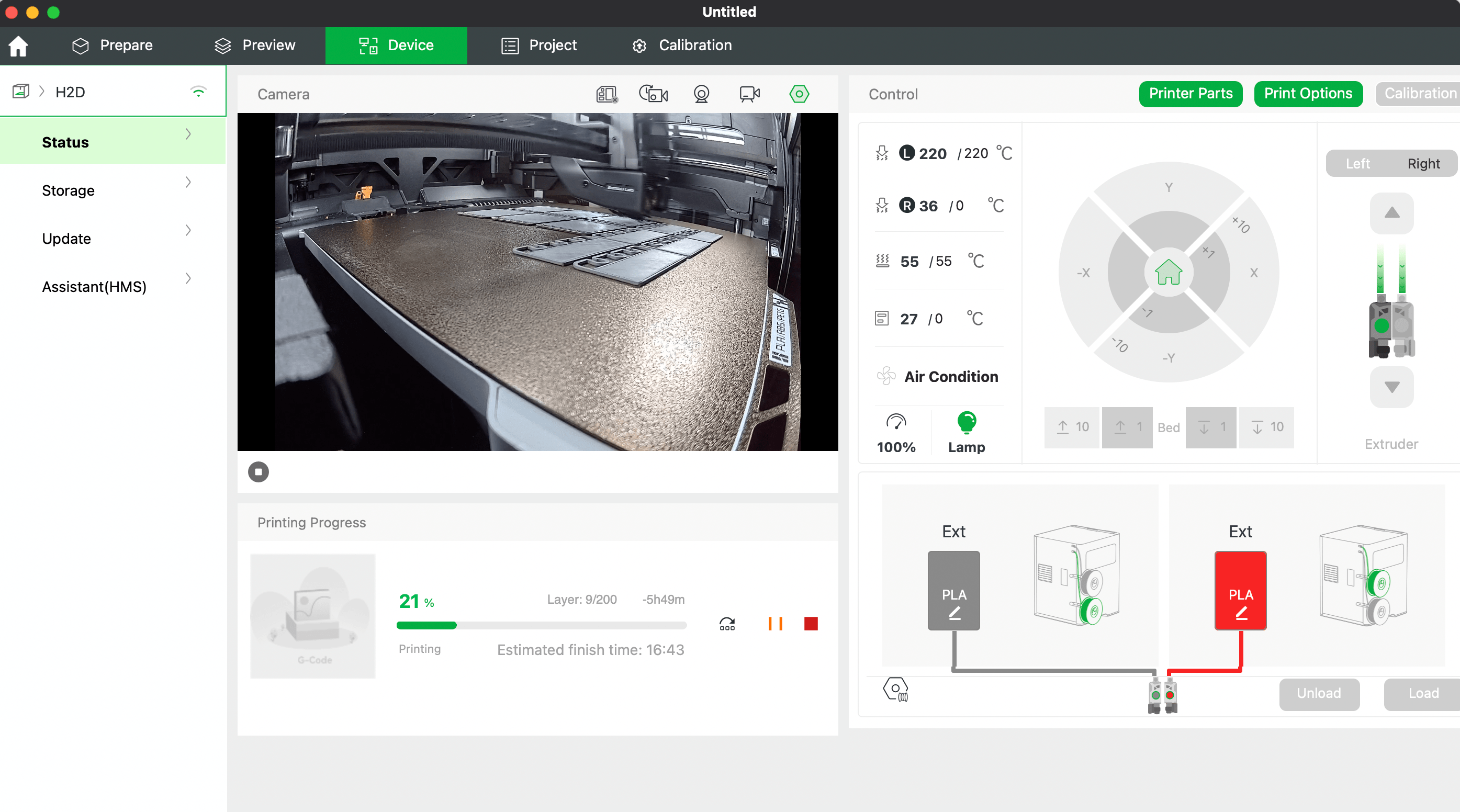
Task: Pause the print with the orange pause icon
Action: (775, 623)
